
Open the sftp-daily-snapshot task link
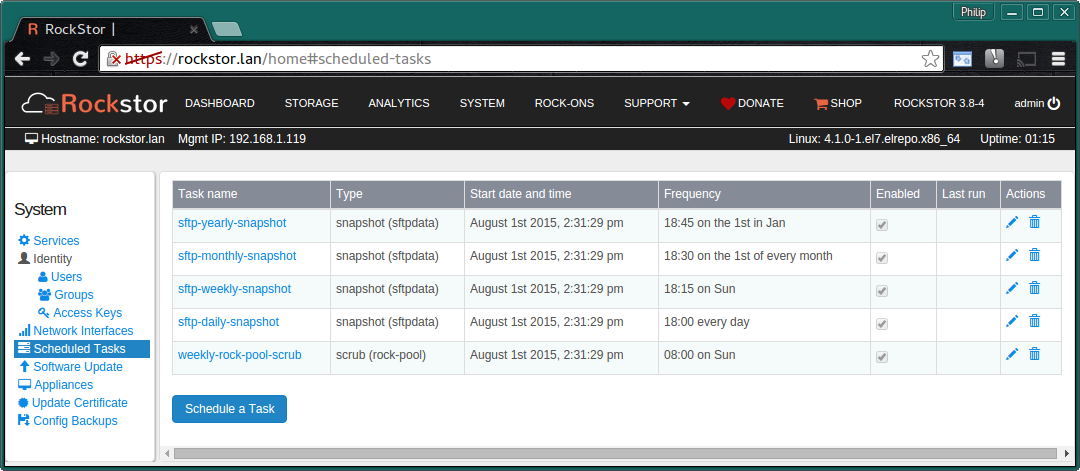(x=228, y=322)
